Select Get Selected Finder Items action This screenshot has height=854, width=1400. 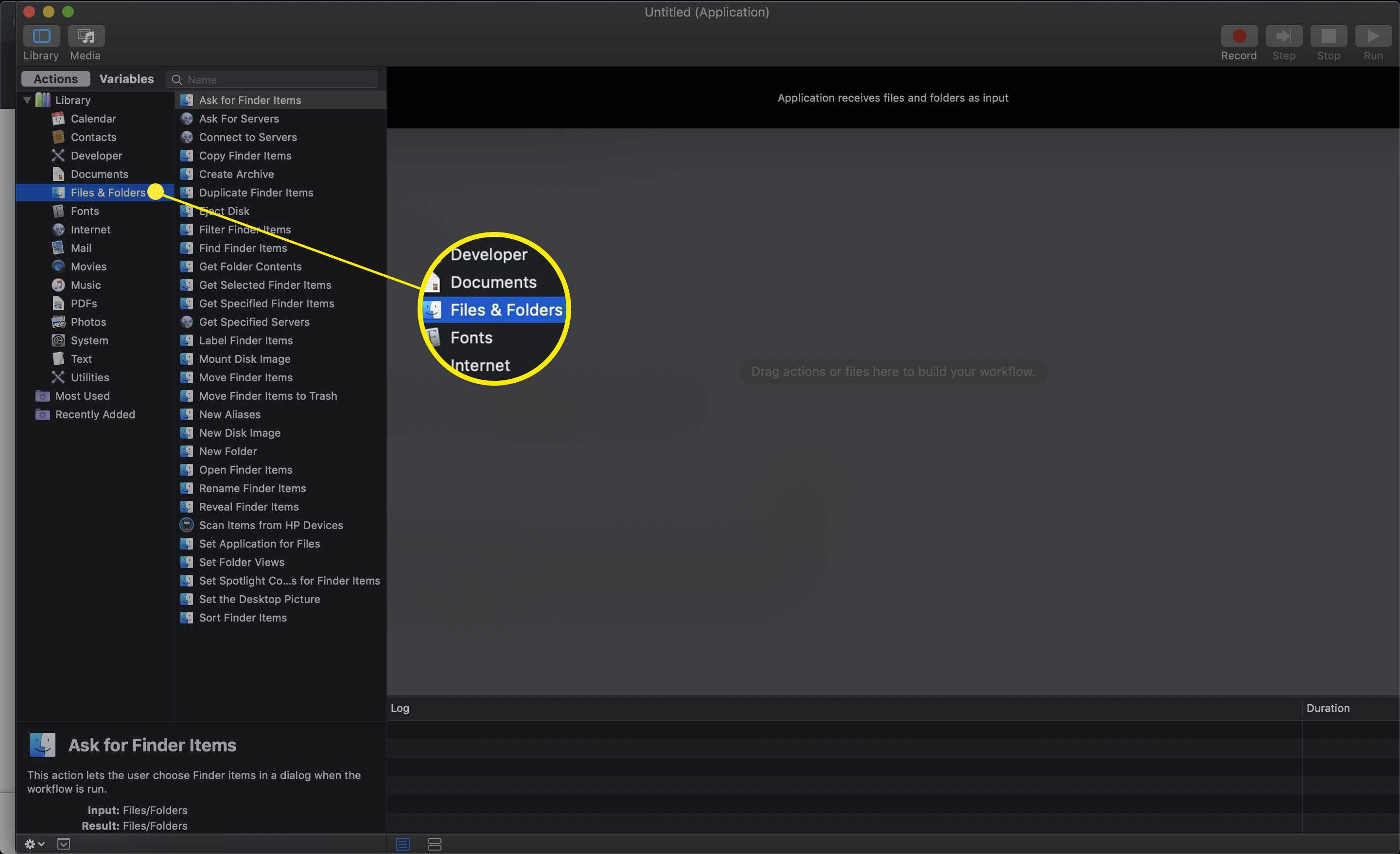tap(280, 285)
